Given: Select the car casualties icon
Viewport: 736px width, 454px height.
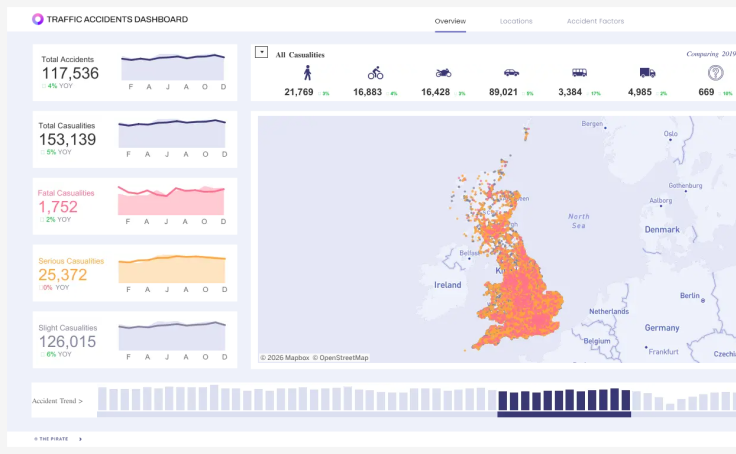Looking at the screenshot, I should click(511, 73).
